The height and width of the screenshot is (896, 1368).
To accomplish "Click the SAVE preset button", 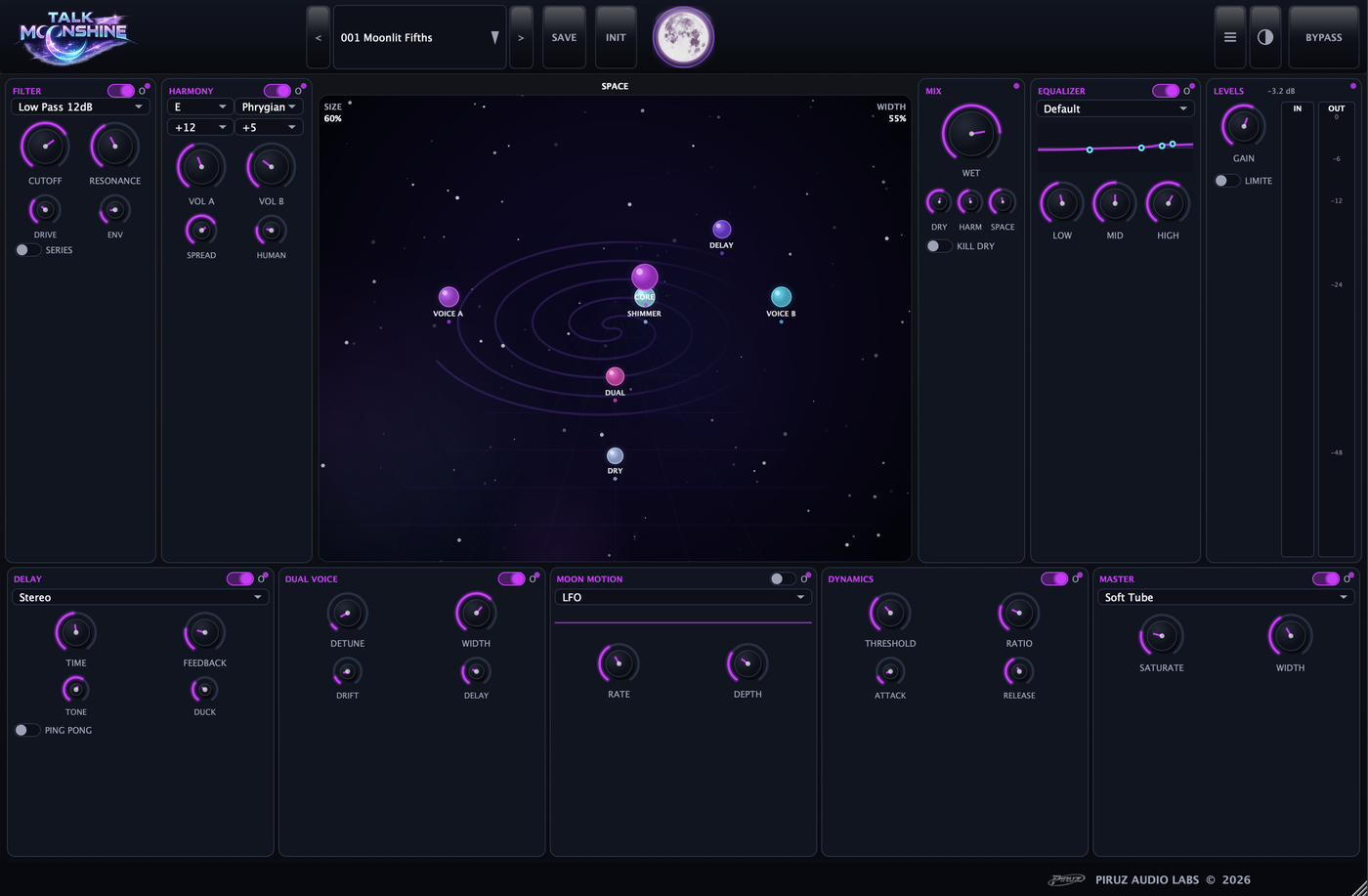I will (564, 37).
